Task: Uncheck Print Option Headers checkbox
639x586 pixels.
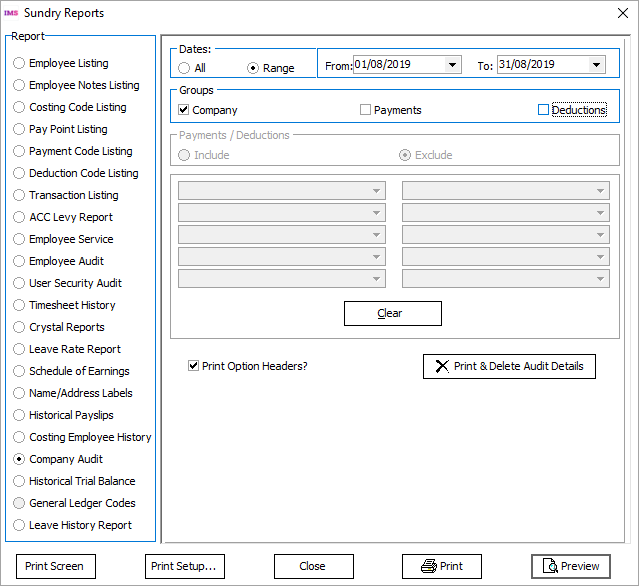Action: (x=194, y=366)
